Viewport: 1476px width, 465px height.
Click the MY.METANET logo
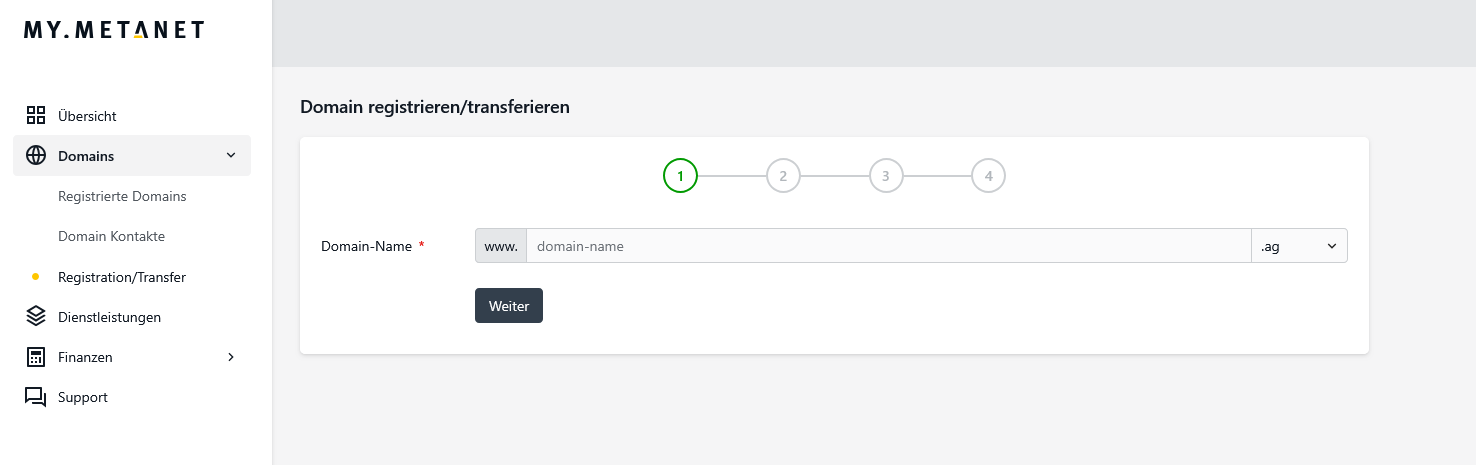pos(113,30)
